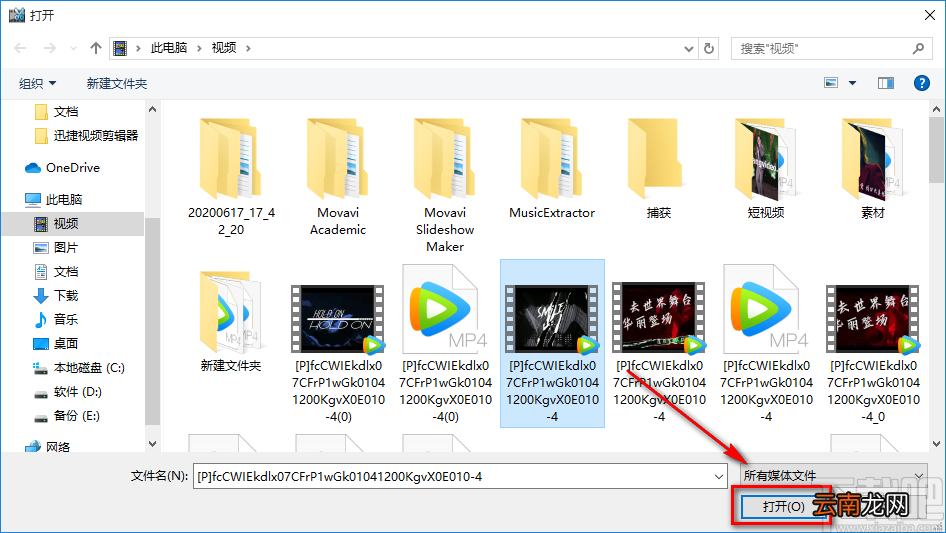The width and height of the screenshot is (946, 533).
Task: Click the 打开(O) button
Action: pos(783,506)
